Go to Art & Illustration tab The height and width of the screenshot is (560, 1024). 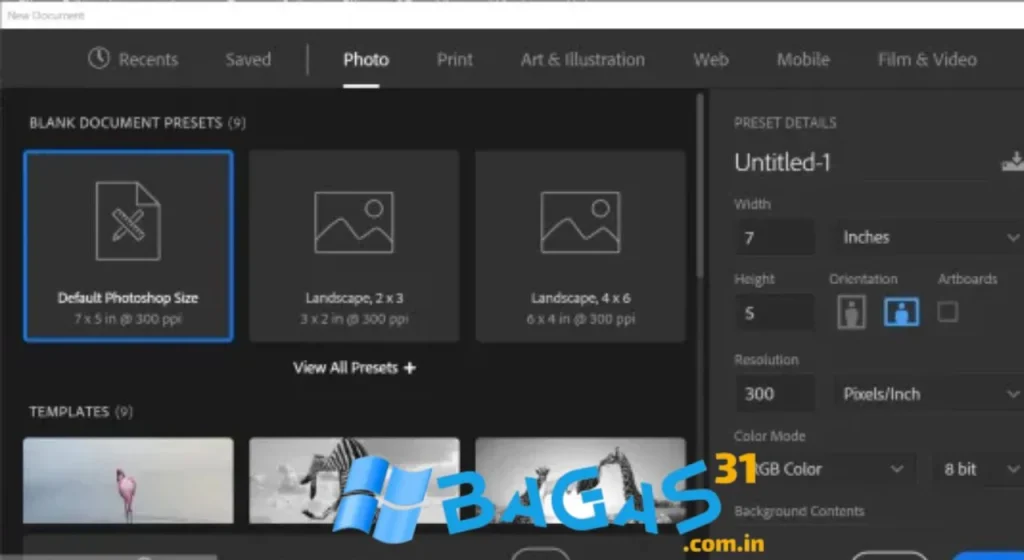pos(583,59)
